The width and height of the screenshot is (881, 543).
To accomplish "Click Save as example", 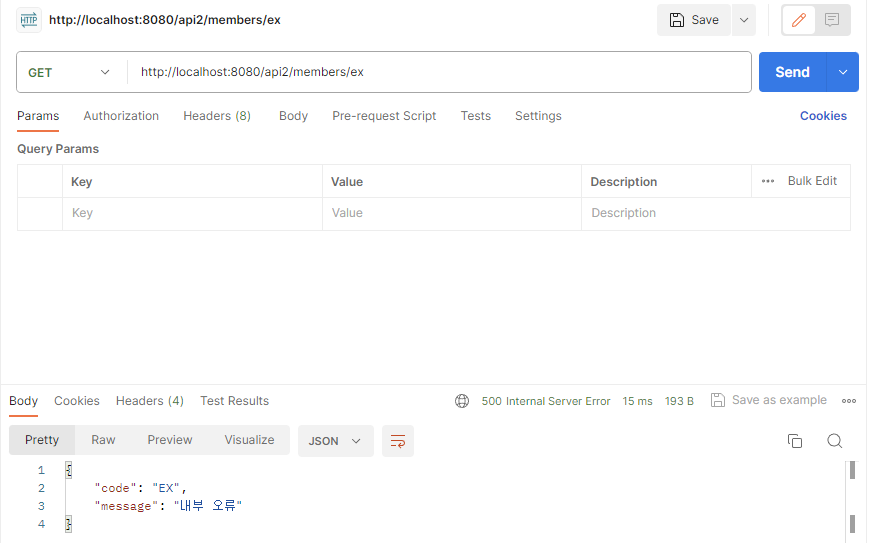I will click(x=769, y=400).
